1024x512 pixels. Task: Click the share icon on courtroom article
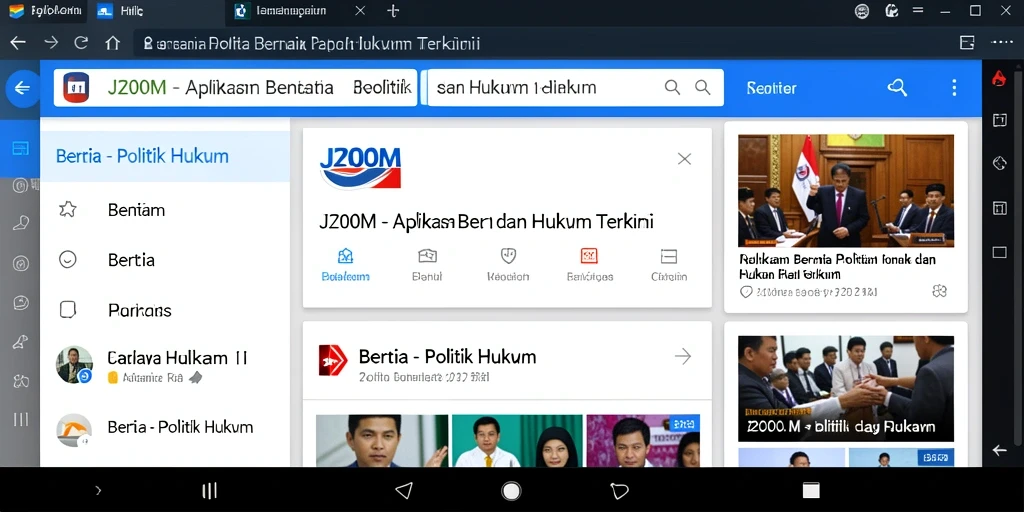(939, 291)
